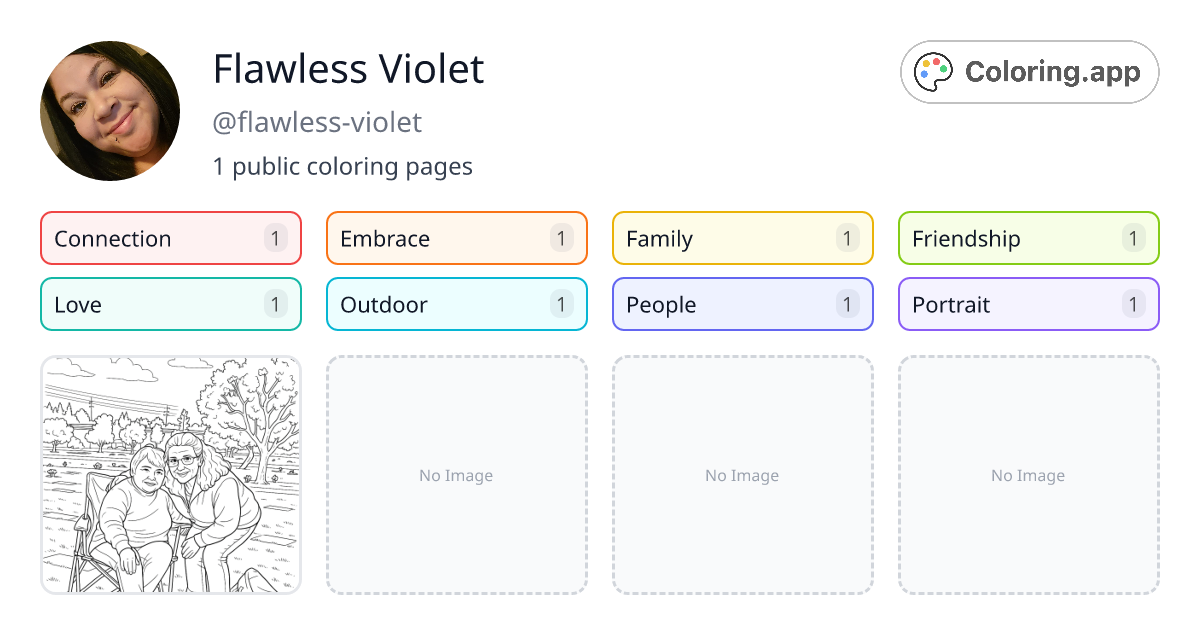Click the Coloring.app palette icon

click(935, 72)
